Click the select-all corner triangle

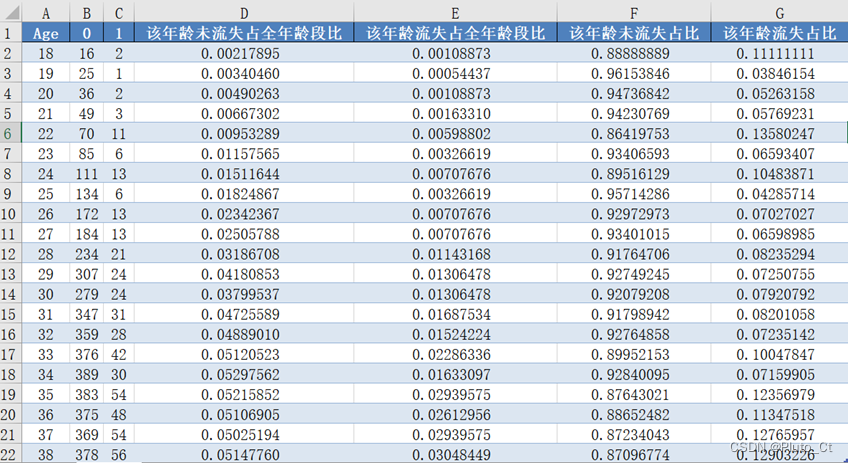pyautogui.click(x=11, y=12)
